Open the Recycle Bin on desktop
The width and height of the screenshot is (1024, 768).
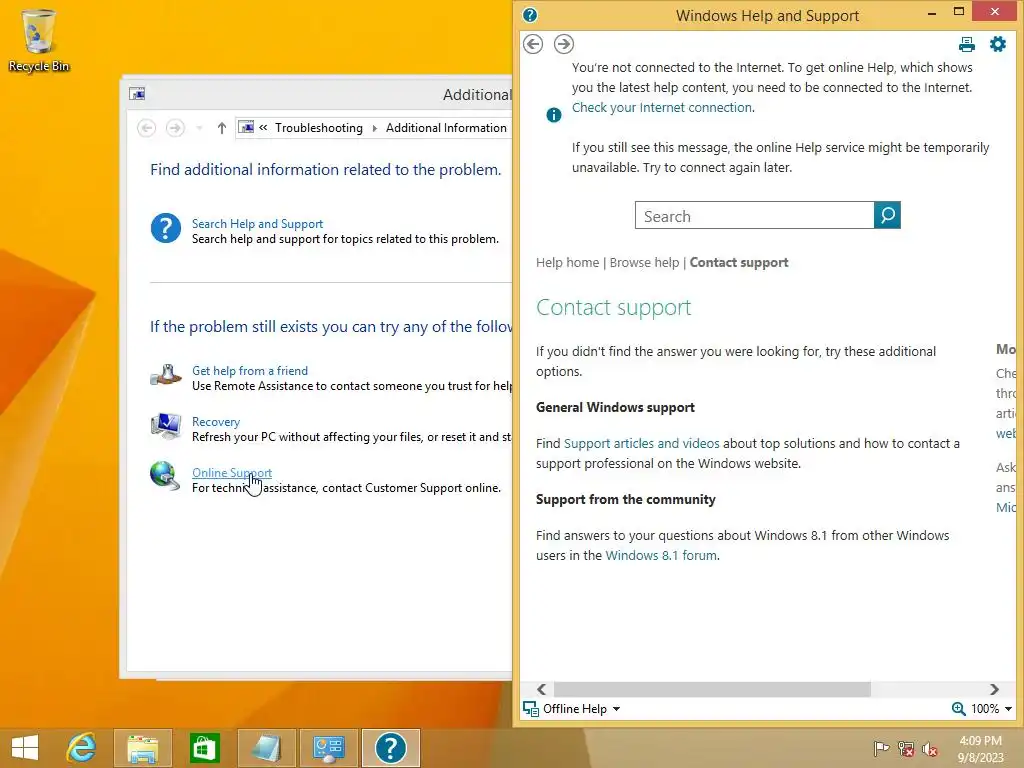[39, 40]
